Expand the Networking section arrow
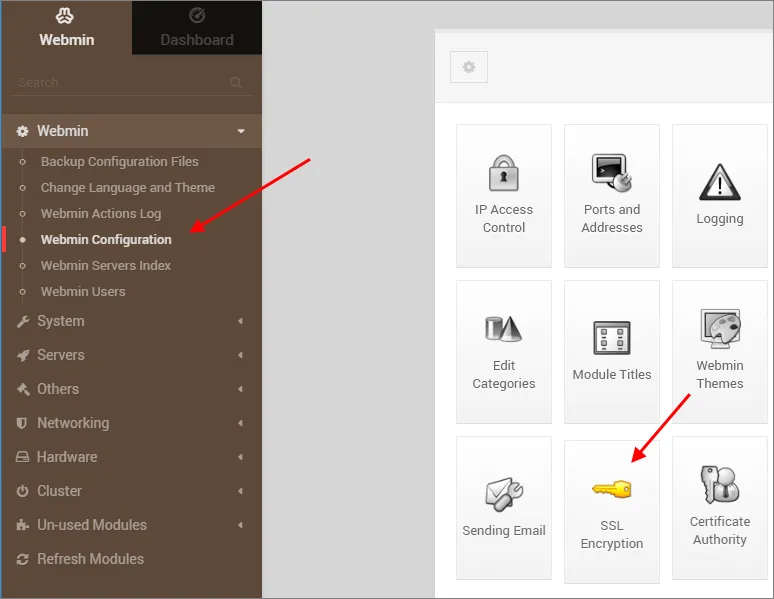This screenshot has height=599, width=774. [240, 423]
